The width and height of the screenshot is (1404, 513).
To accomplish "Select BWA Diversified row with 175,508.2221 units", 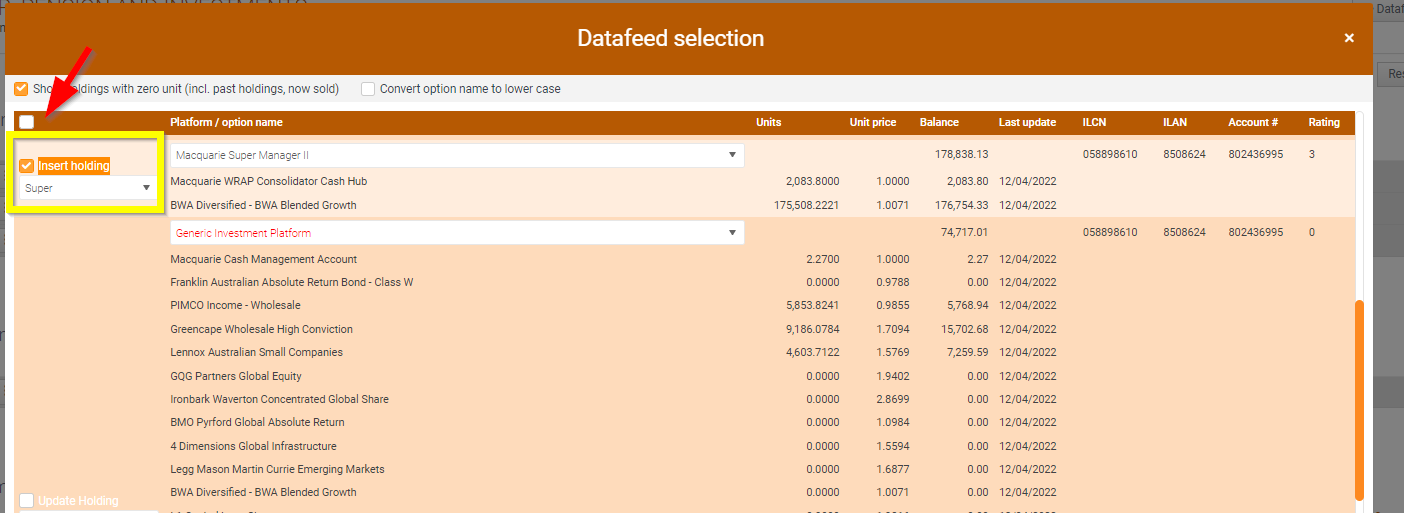I will click(x=762, y=205).
